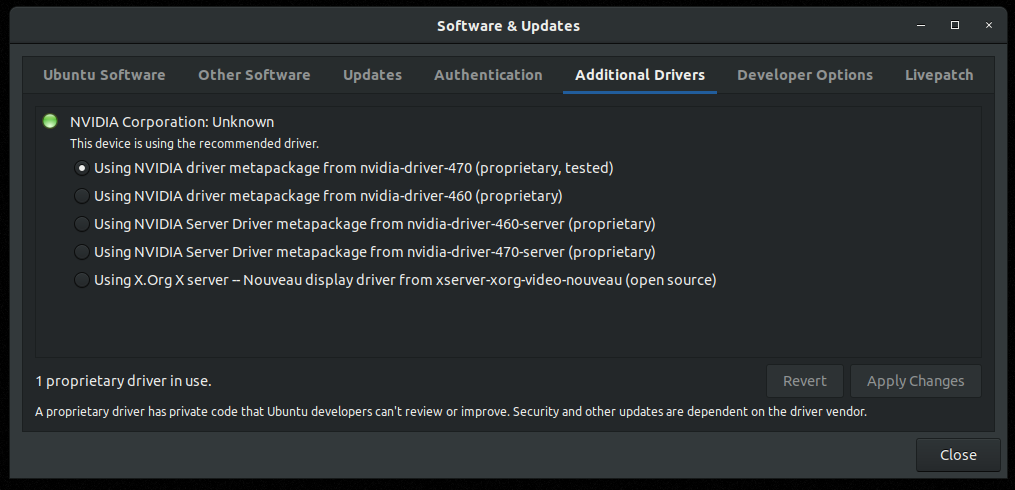Image resolution: width=1015 pixels, height=490 pixels.
Task: Click 'This device is using the recommended driver' text
Action: coord(194,144)
